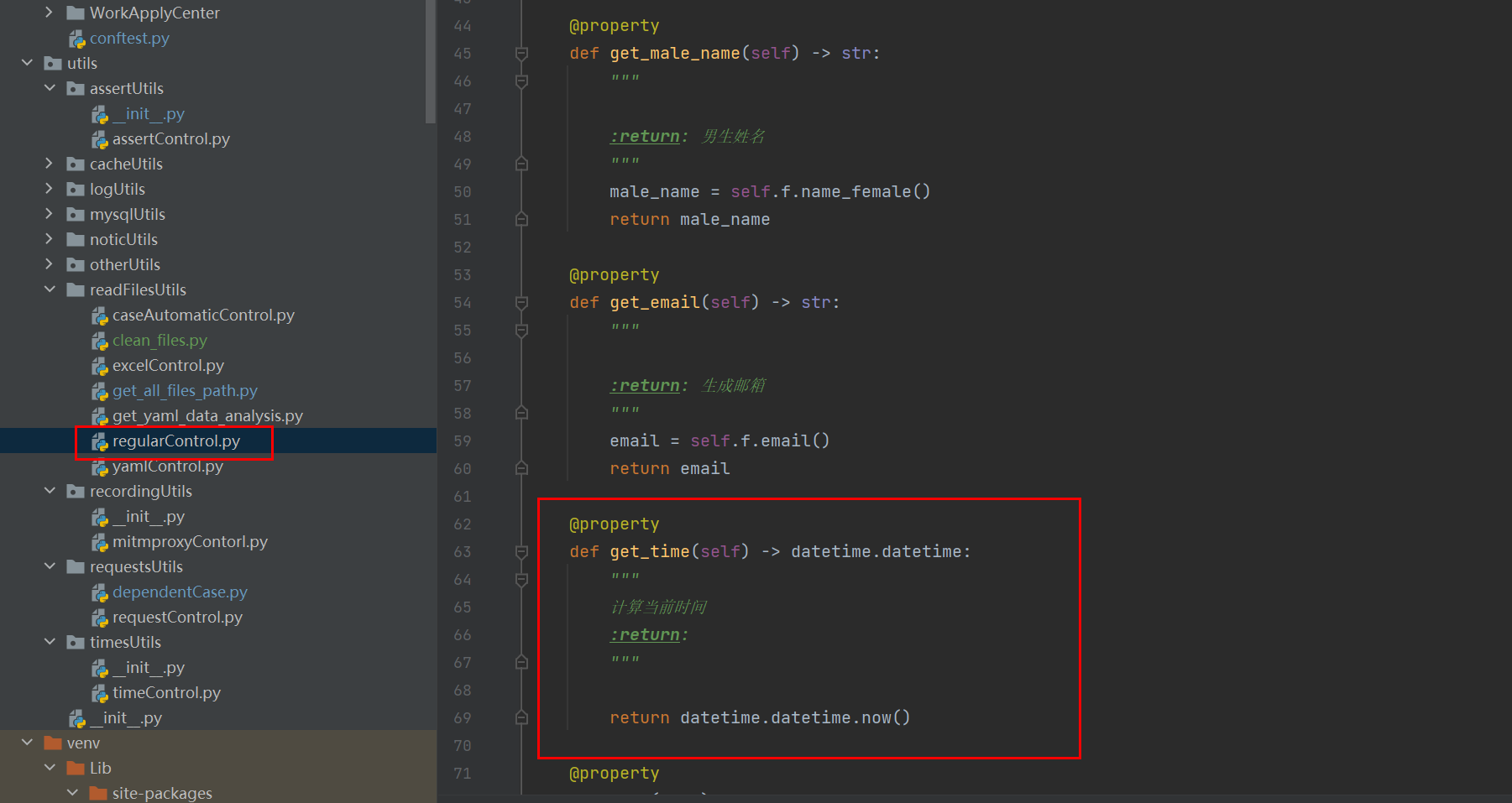Select get_all_files_path.py in the tree
Screen dimensions: 1512x803
tap(185, 391)
